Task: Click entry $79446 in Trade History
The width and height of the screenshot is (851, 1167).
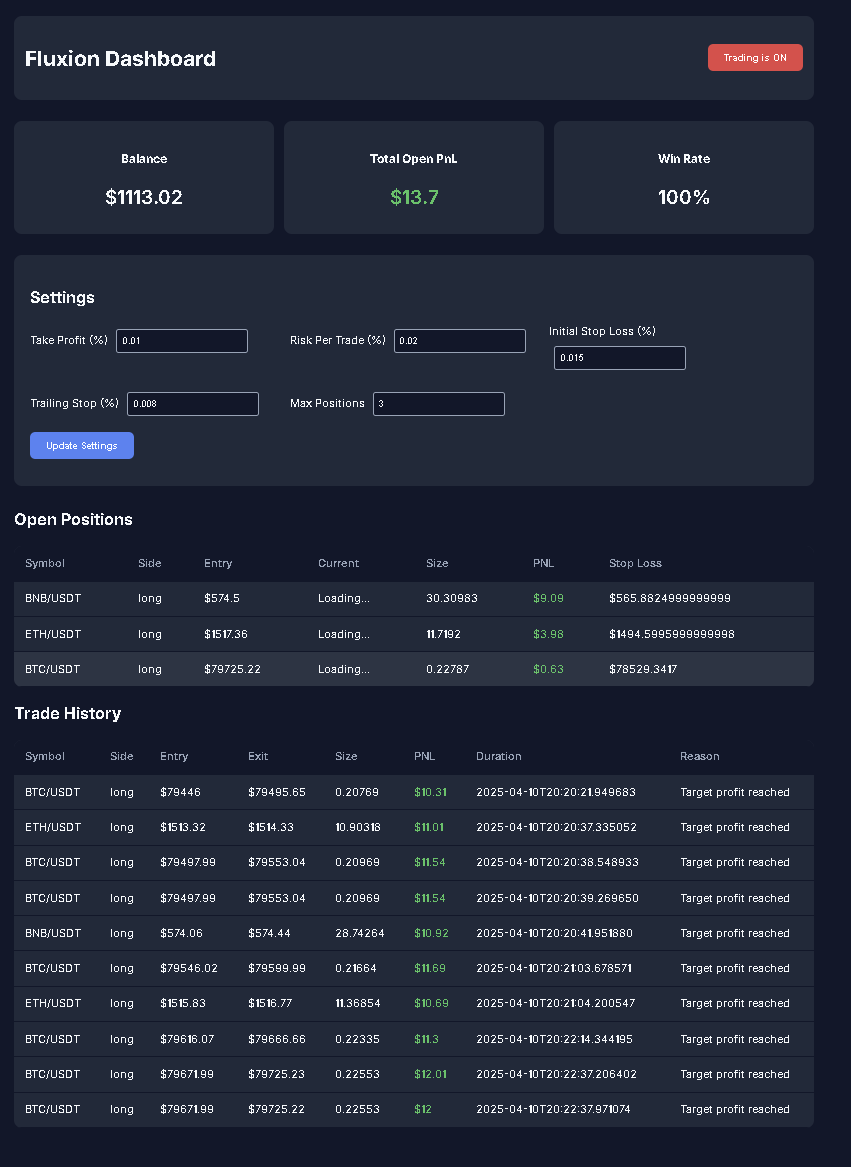Action: pos(180,791)
